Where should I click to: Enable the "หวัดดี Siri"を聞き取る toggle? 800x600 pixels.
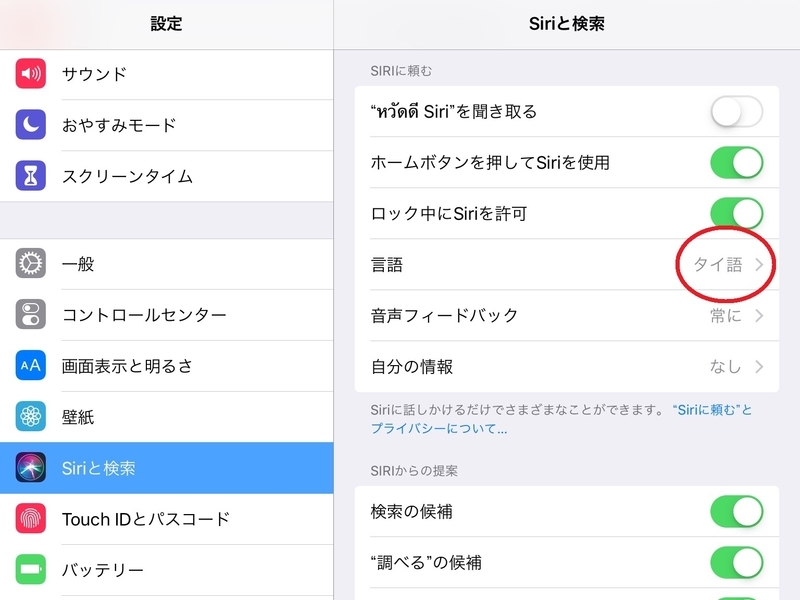[x=736, y=111]
